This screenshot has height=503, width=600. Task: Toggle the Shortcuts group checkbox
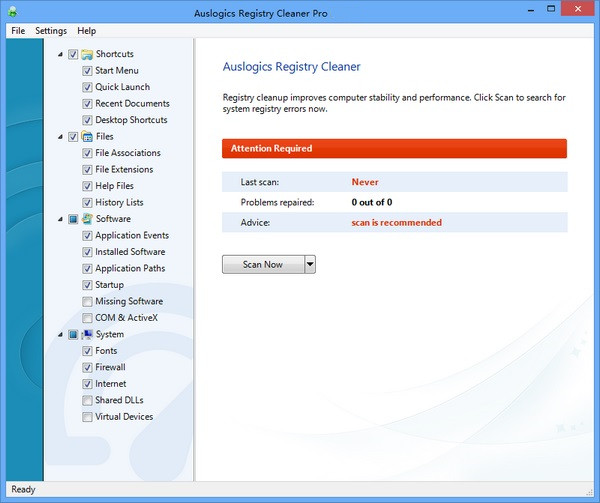[73, 54]
